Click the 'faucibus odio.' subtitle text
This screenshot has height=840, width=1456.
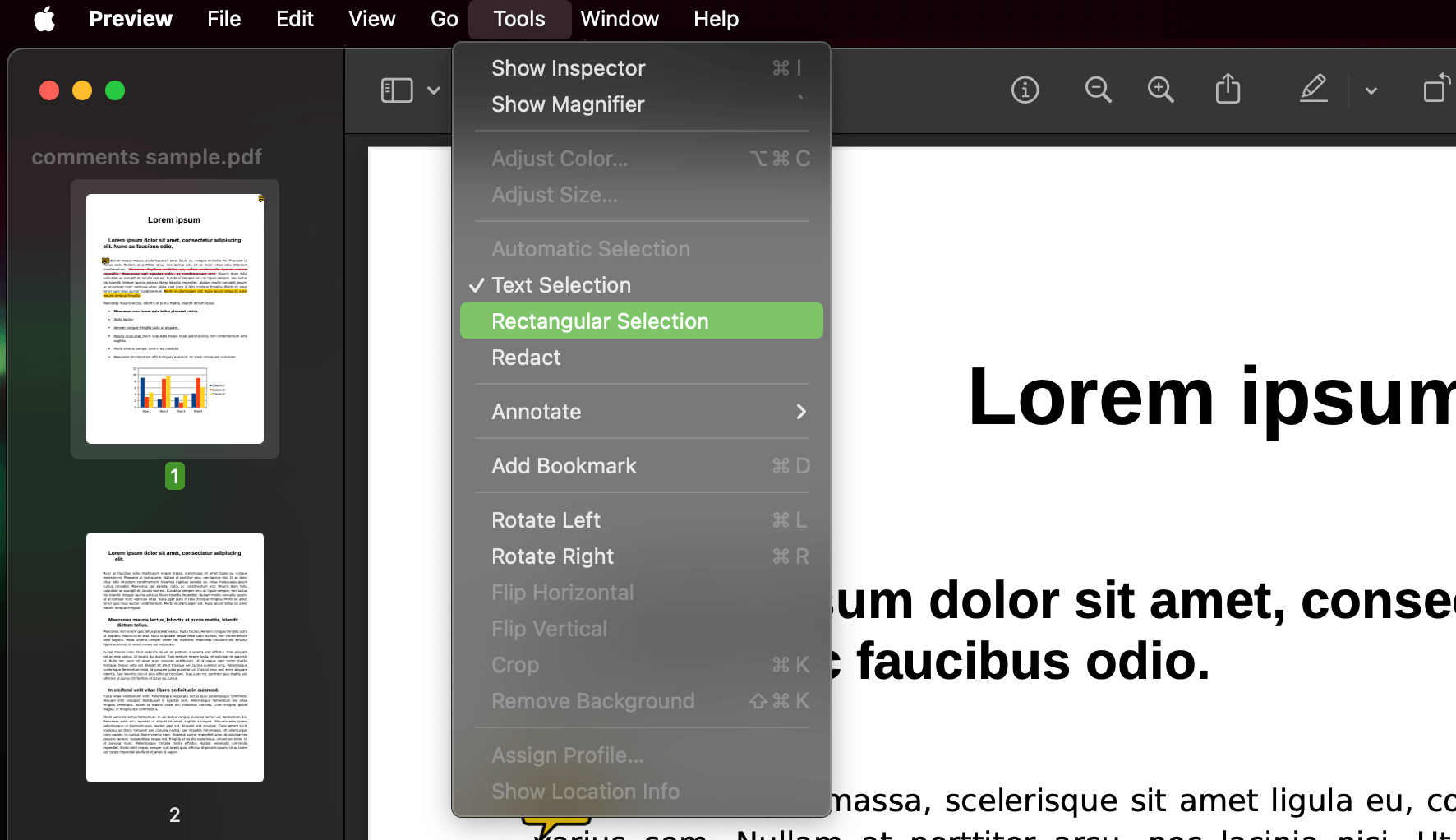coord(1033,662)
